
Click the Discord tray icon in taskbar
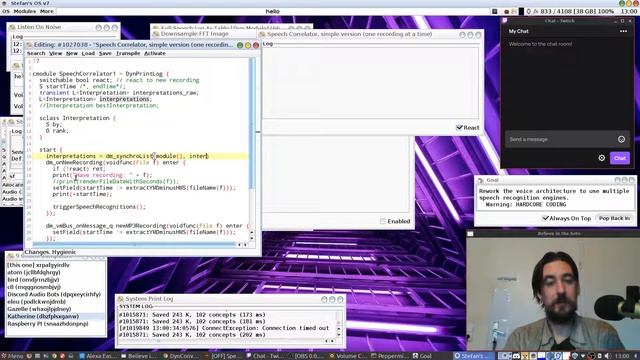(x=516, y=356)
